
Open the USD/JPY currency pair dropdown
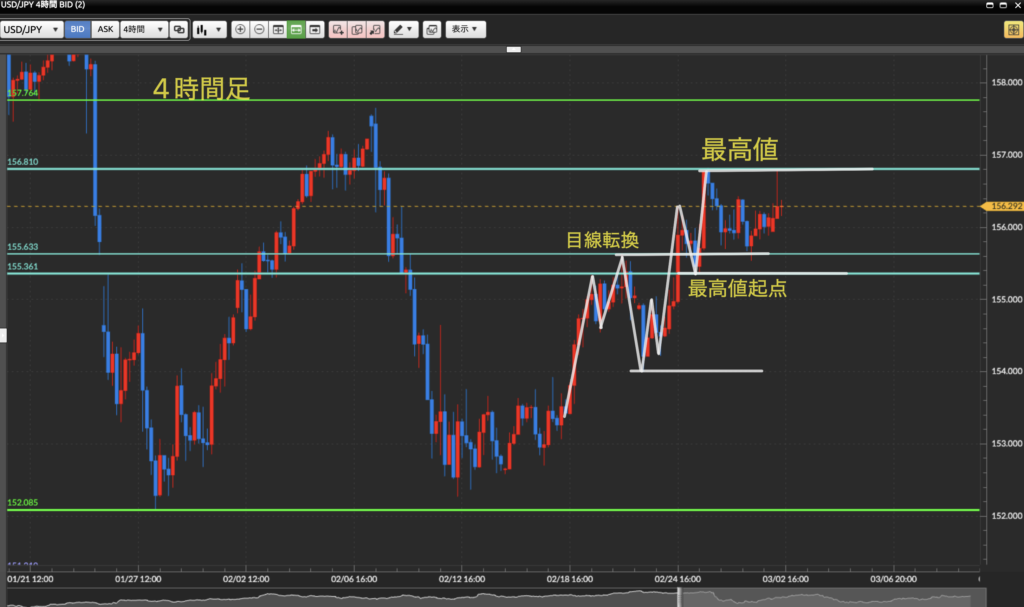click(x=32, y=30)
